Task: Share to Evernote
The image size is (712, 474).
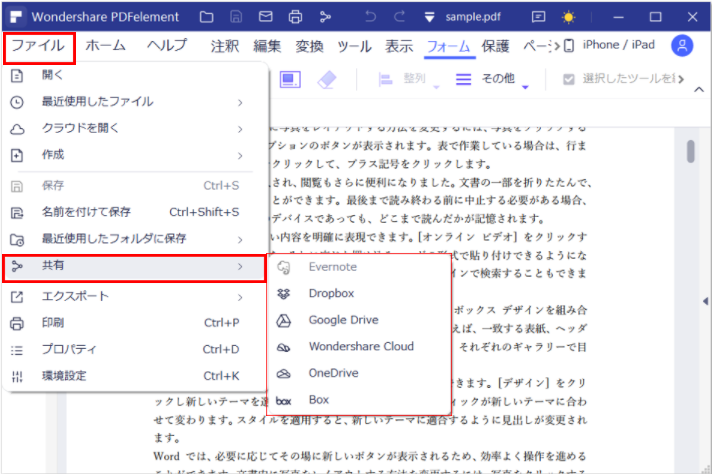Action: (359, 267)
